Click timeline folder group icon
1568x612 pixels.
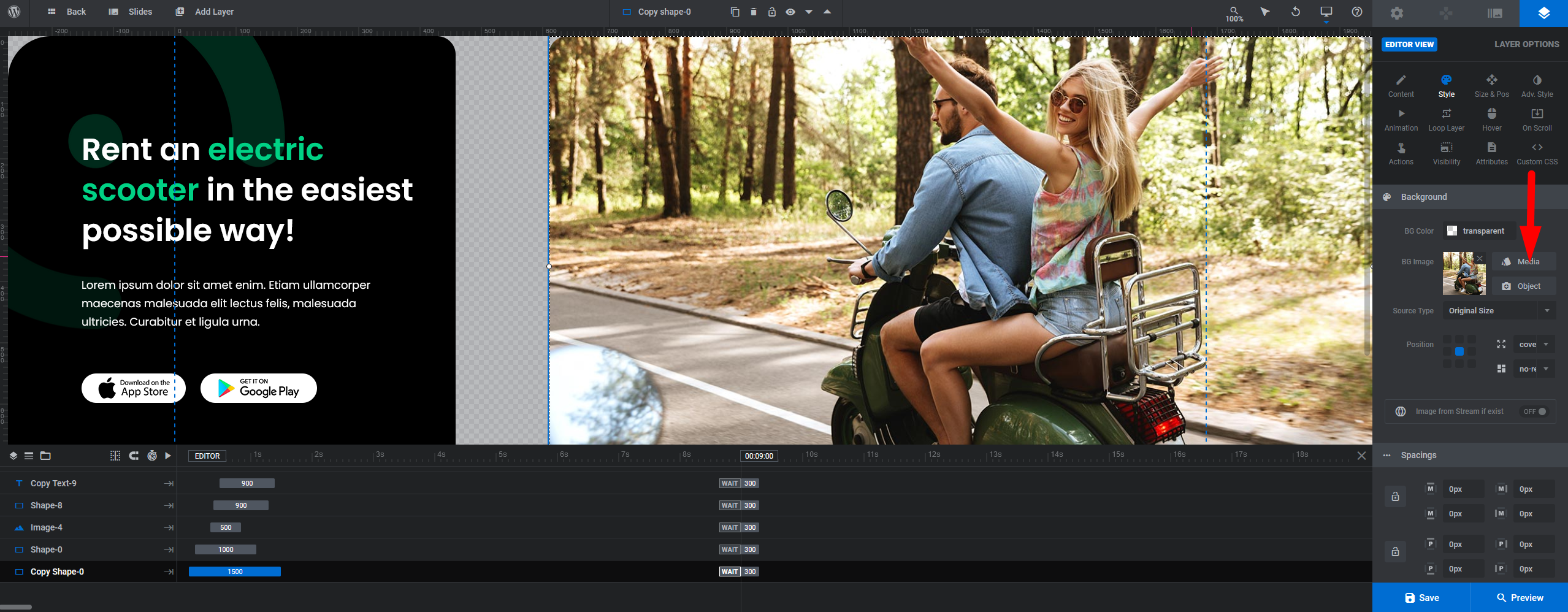coord(45,456)
